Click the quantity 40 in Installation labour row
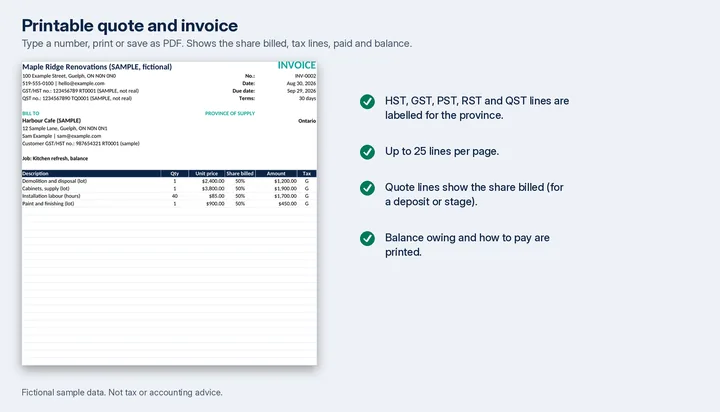 174,196
